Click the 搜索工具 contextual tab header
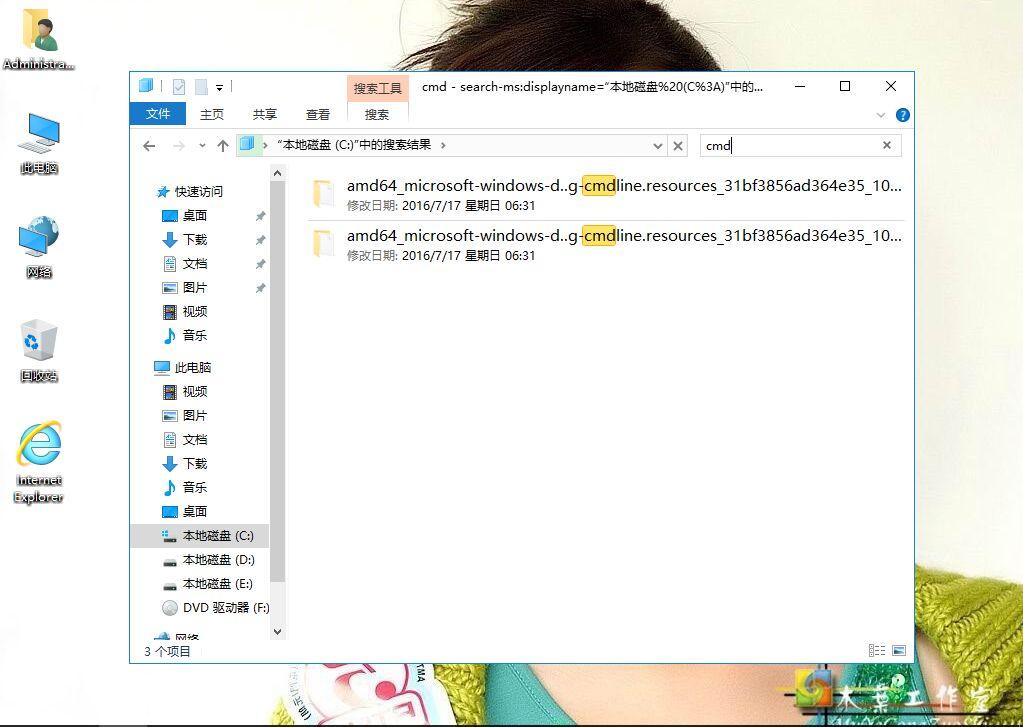Viewport: 1023px width, 727px height. click(377, 89)
